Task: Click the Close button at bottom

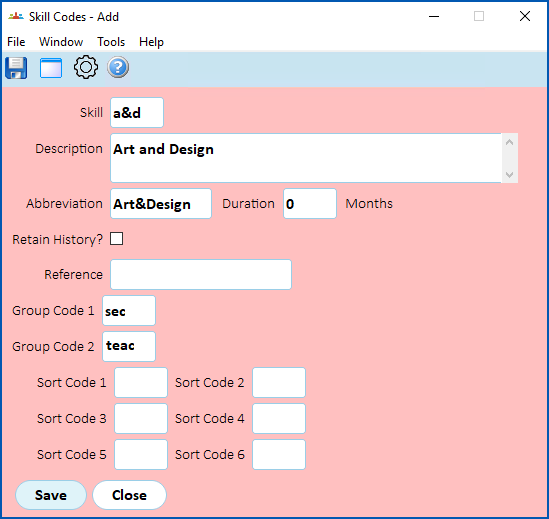Action: pyautogui.click(x=129, y=495)
